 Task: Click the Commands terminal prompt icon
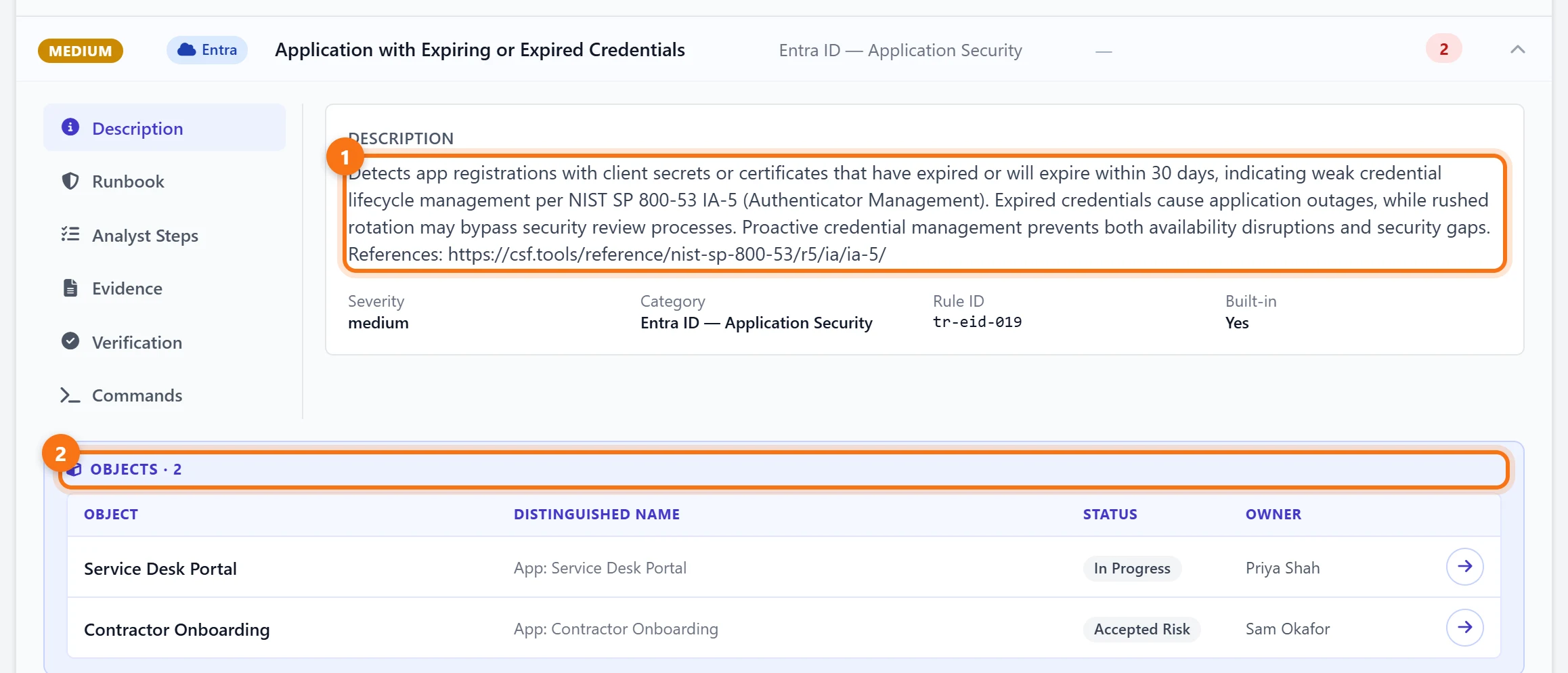point(70,395)
